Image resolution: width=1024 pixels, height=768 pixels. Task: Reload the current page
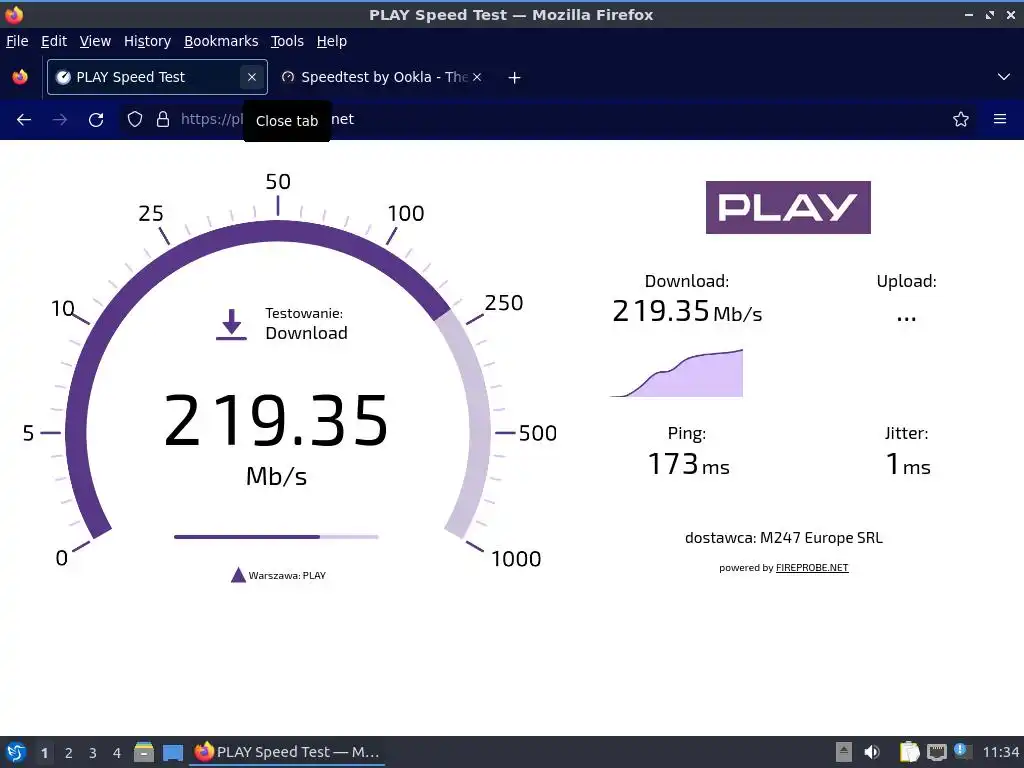pyautogui.click(x=96, y=120)
